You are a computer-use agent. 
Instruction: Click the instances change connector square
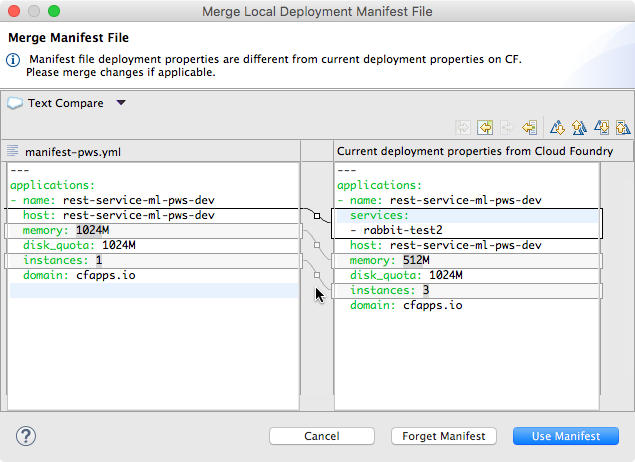pos(317,275)
